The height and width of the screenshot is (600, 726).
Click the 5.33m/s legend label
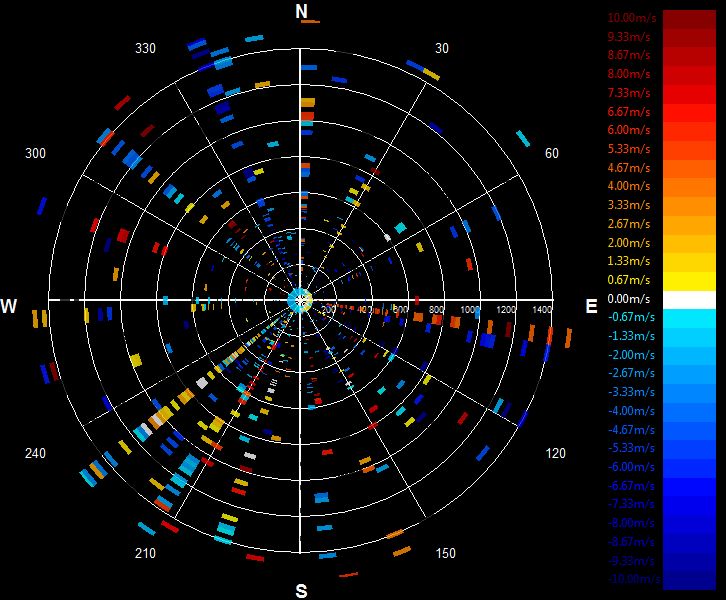pos(629,149)
